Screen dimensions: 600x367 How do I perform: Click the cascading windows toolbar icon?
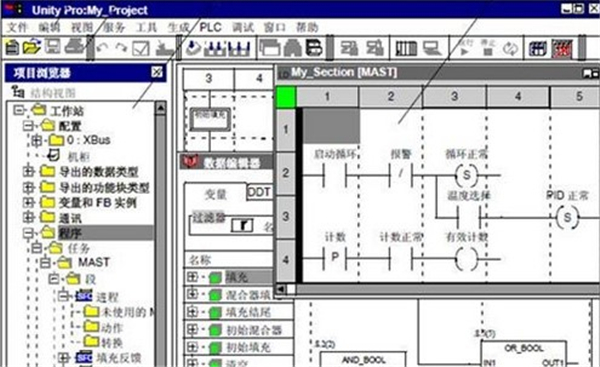point(270,48)
